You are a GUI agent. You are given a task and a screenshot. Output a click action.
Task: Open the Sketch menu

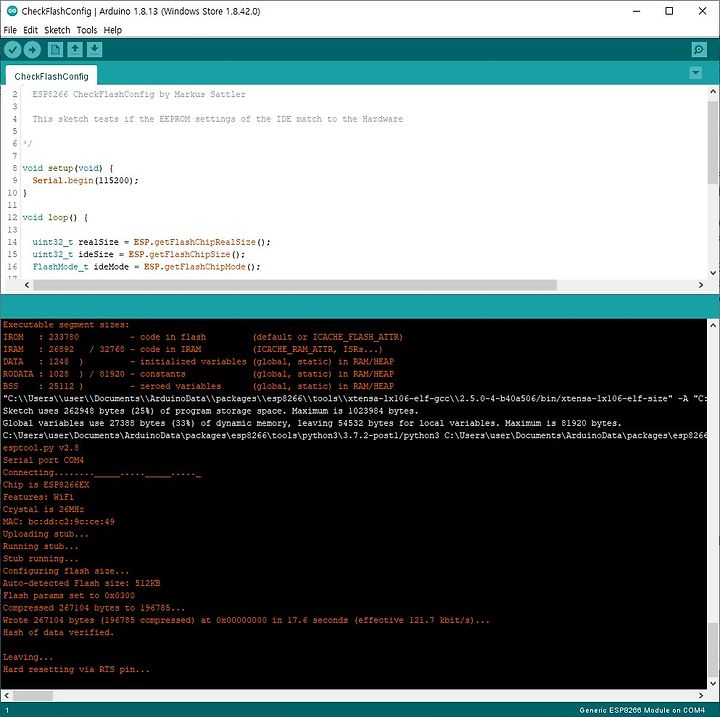coord(57,30)
